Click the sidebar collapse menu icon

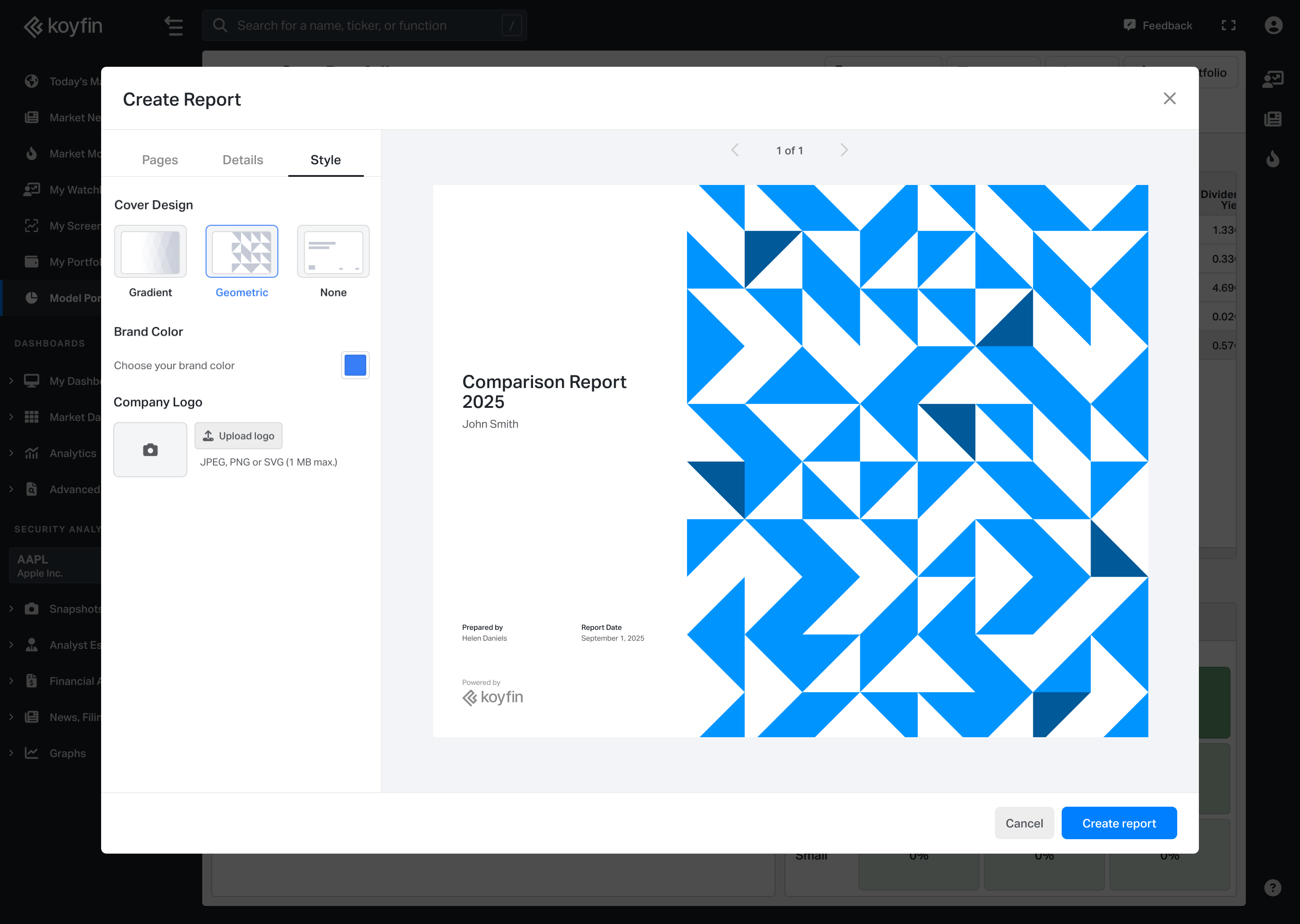pos(174,26)
